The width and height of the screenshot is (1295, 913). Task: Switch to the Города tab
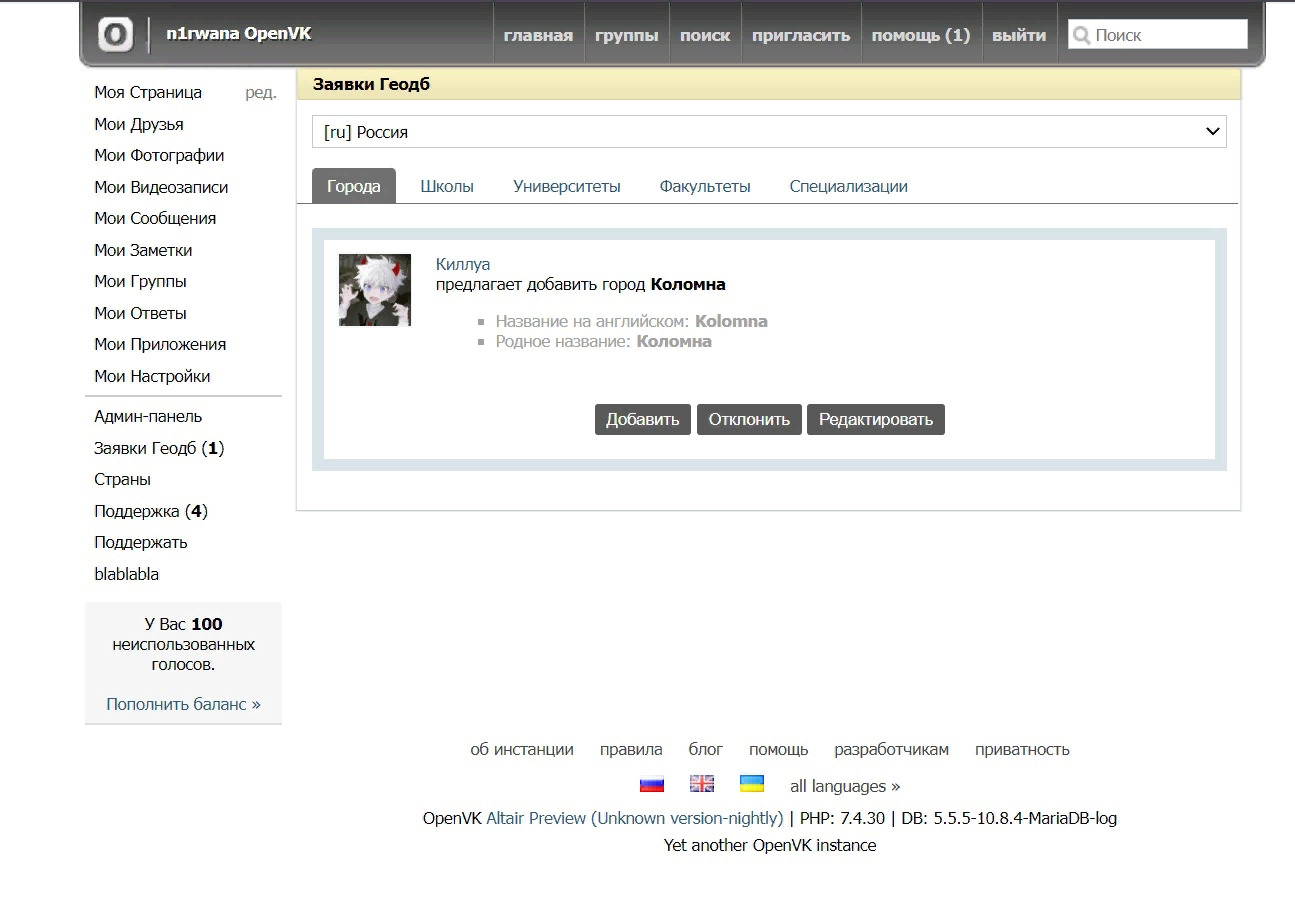pyautogui.click(x=354, y=186)
